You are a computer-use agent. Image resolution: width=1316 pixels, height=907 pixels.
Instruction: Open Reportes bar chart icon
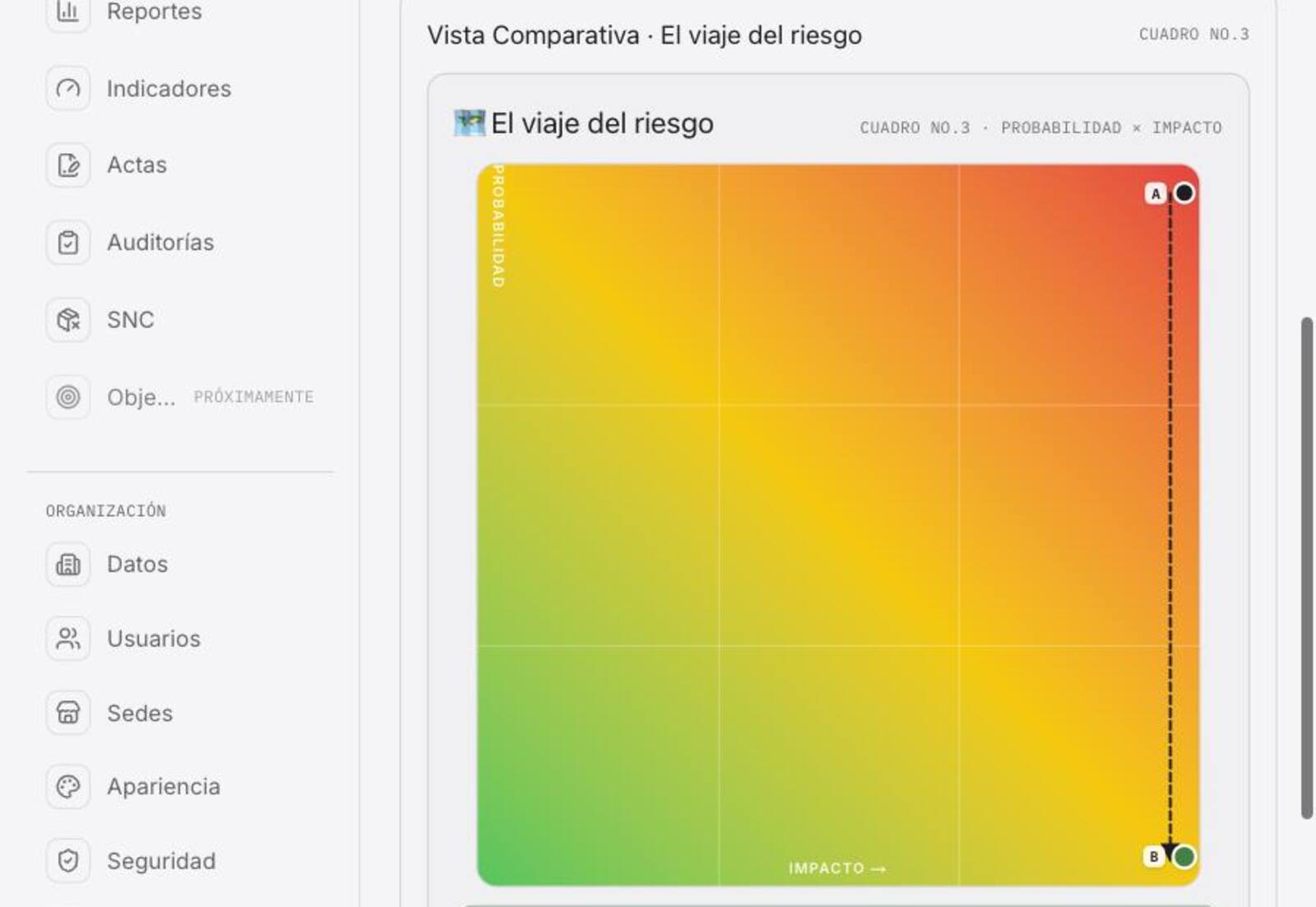click(68, 12)
